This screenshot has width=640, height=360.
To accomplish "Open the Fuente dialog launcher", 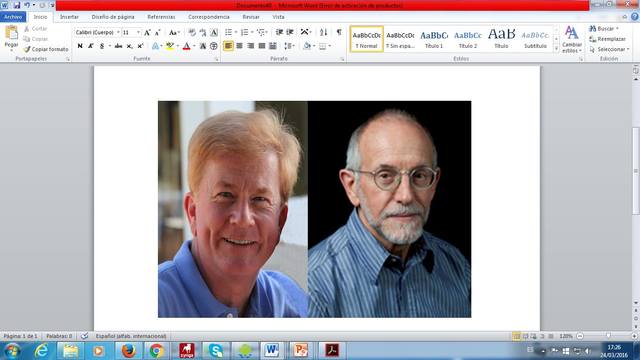I will pos(217,59).
